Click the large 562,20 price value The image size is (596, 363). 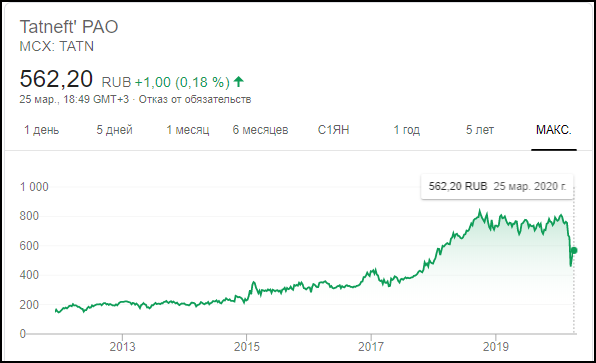(56, 79)
